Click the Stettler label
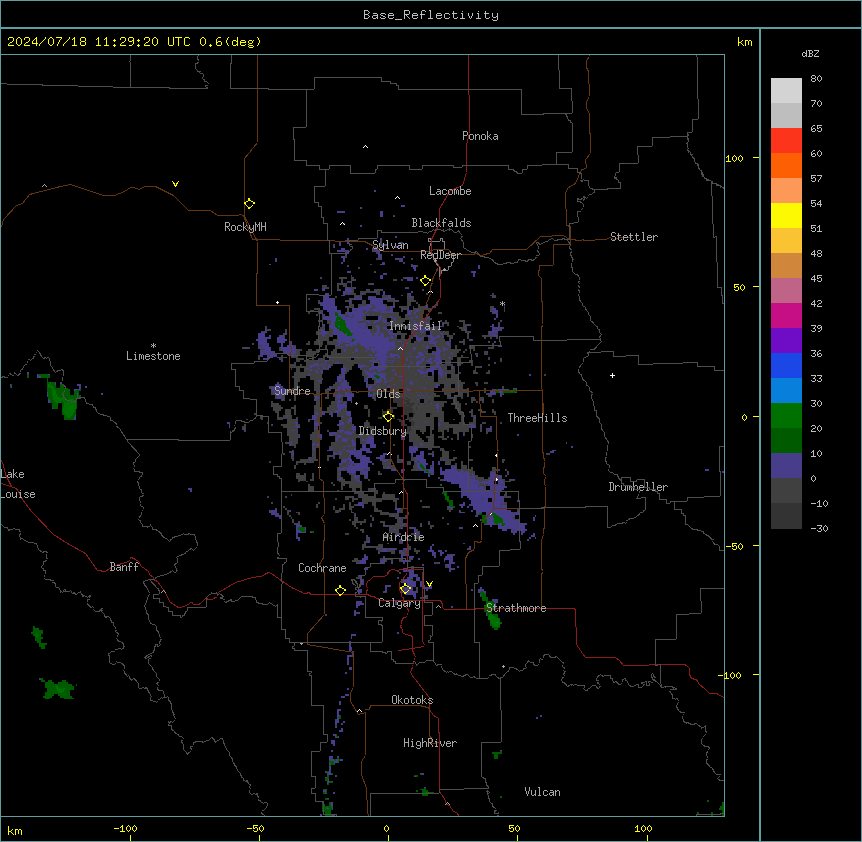Image resolution: width=862 pixels, height=842 pixels. 634,237
